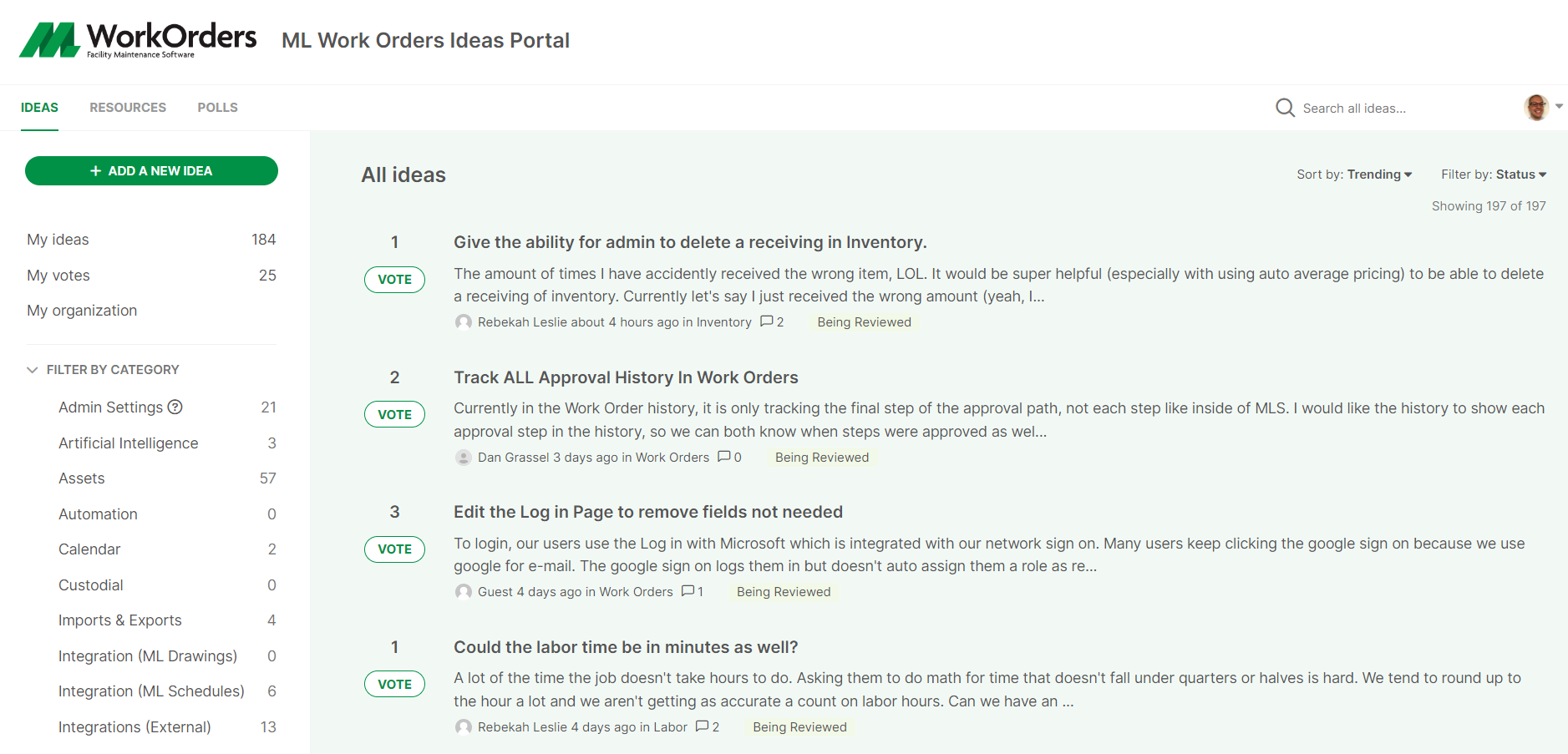1568x754 pixels.
Task: Click Rebekah Leslie avatar on Inventory idea
Action: coord(464,322)
